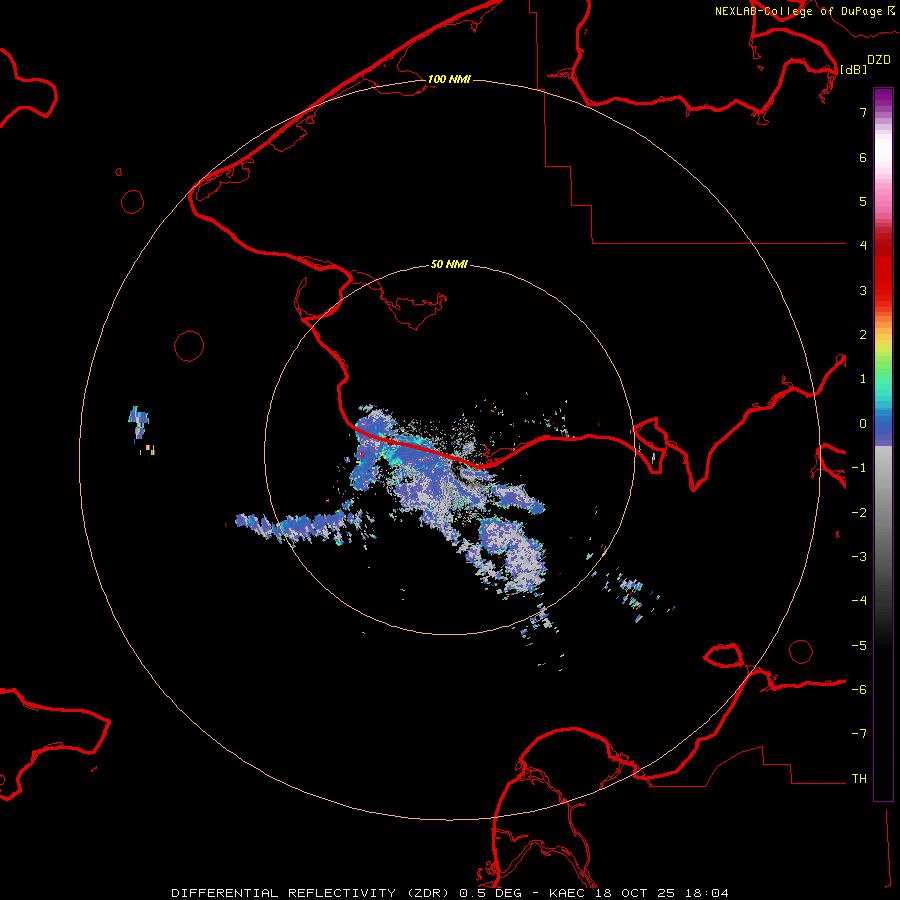Click the scale label reading 2
Screen dimensions: 900x900
(863, 335)
